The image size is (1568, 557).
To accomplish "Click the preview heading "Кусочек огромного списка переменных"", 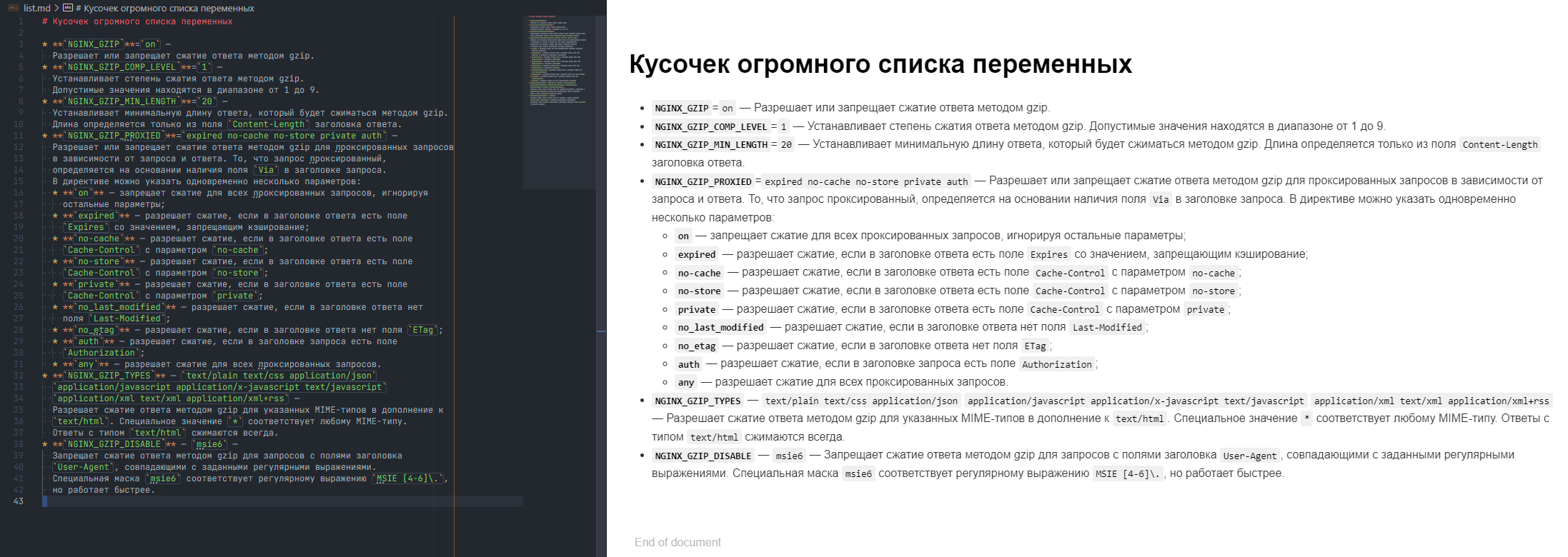I will coord(880,64).
